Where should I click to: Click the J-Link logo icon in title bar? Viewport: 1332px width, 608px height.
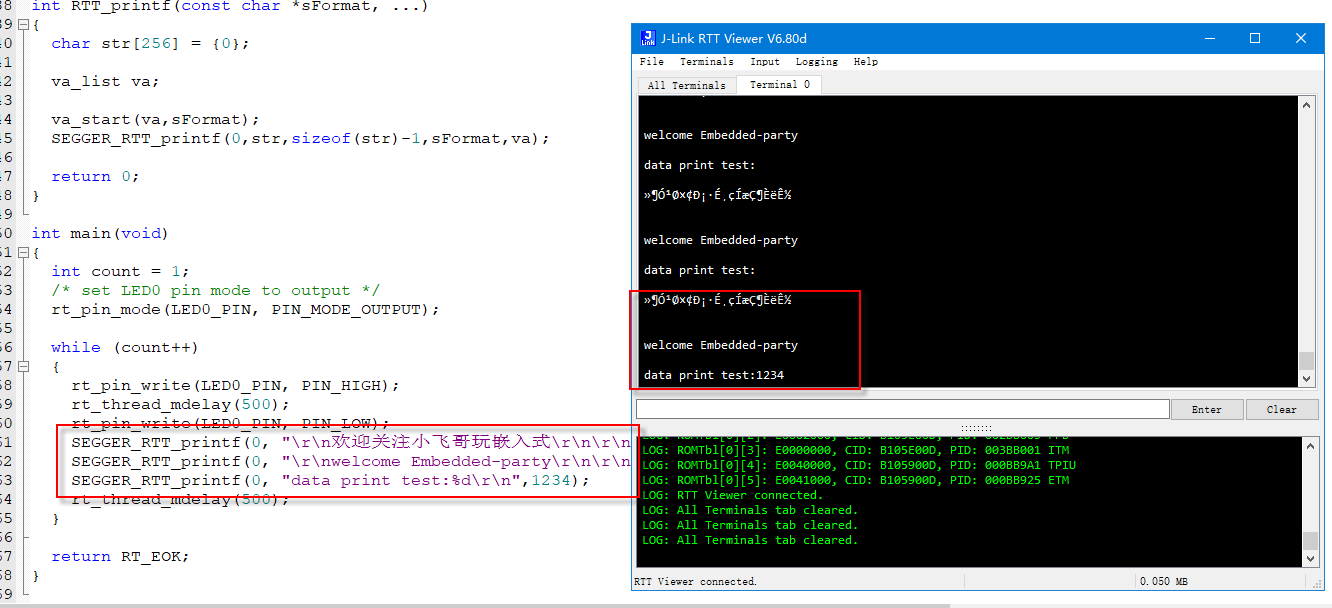[647, 39]
